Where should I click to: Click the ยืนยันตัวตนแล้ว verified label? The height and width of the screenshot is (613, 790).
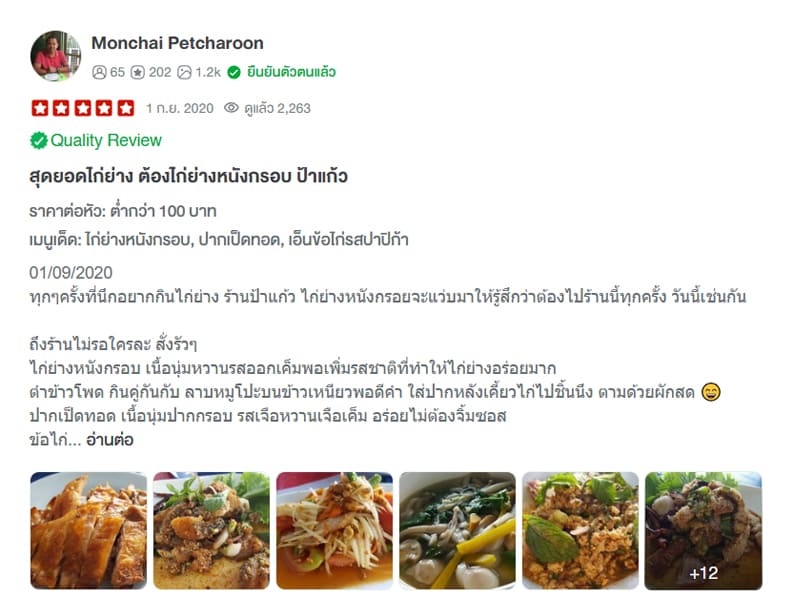(291, 73)
